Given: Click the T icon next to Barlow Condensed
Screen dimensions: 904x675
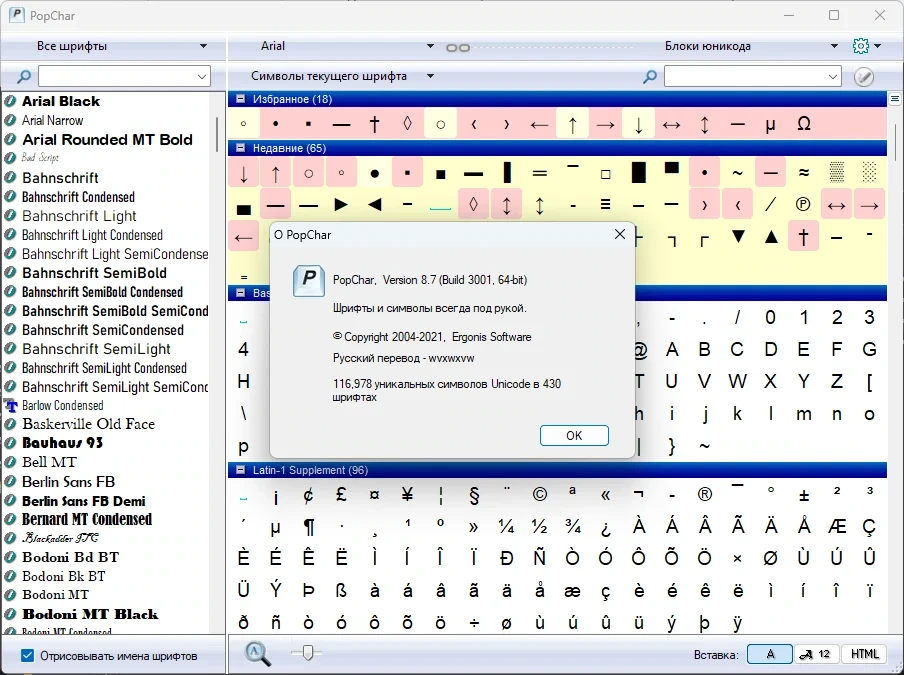Looking at the screenshot, I should [10, 406].
